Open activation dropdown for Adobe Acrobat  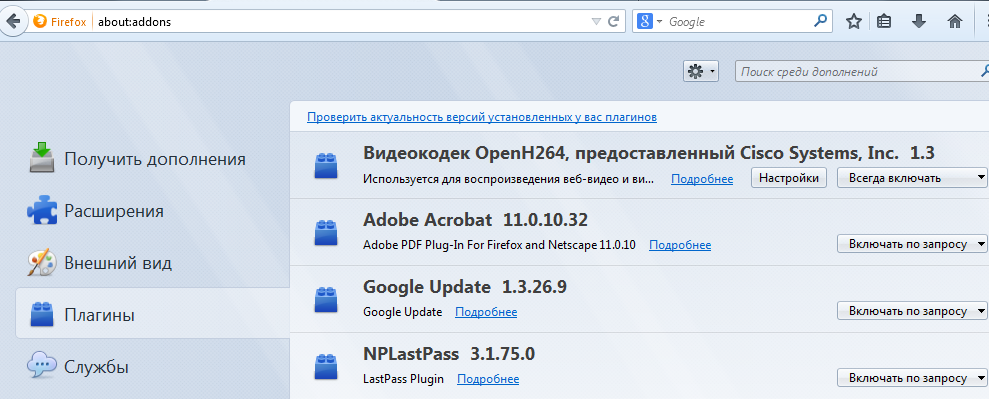point(912,244)
